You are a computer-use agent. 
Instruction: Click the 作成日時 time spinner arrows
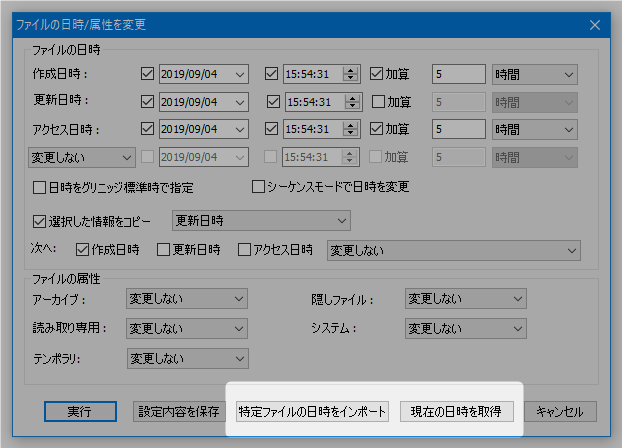(x=350, y=74)
